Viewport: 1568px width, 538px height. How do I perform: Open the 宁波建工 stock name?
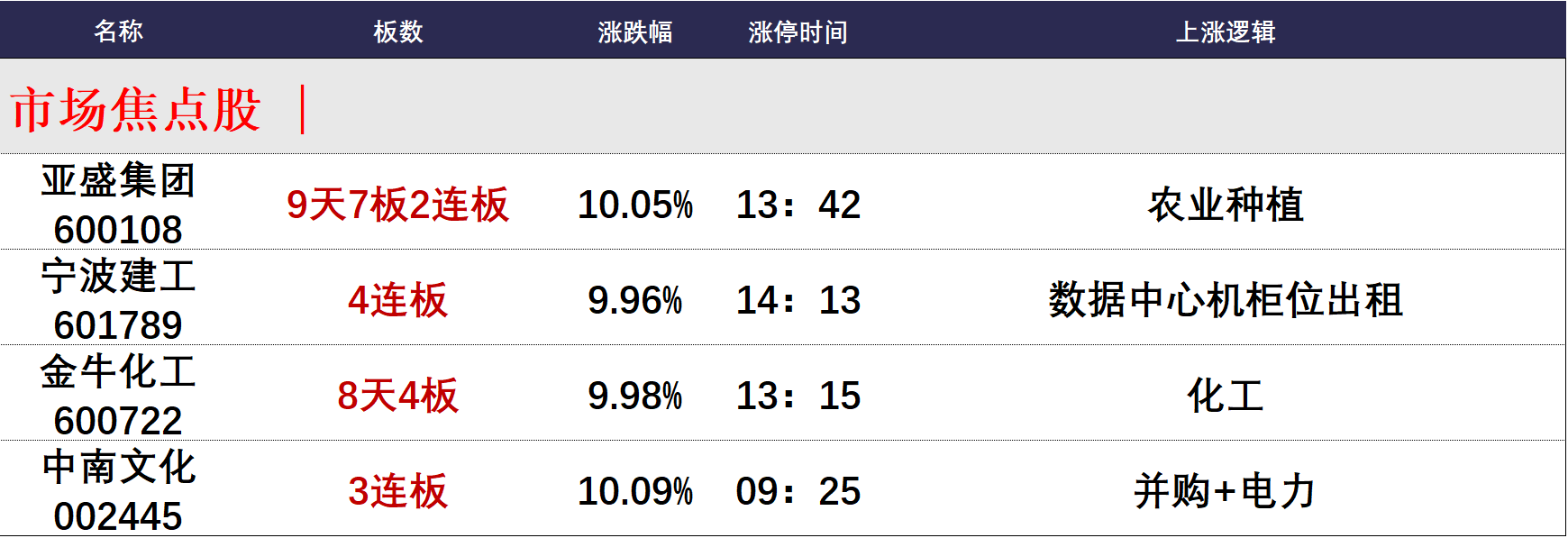tap(118, 276)
